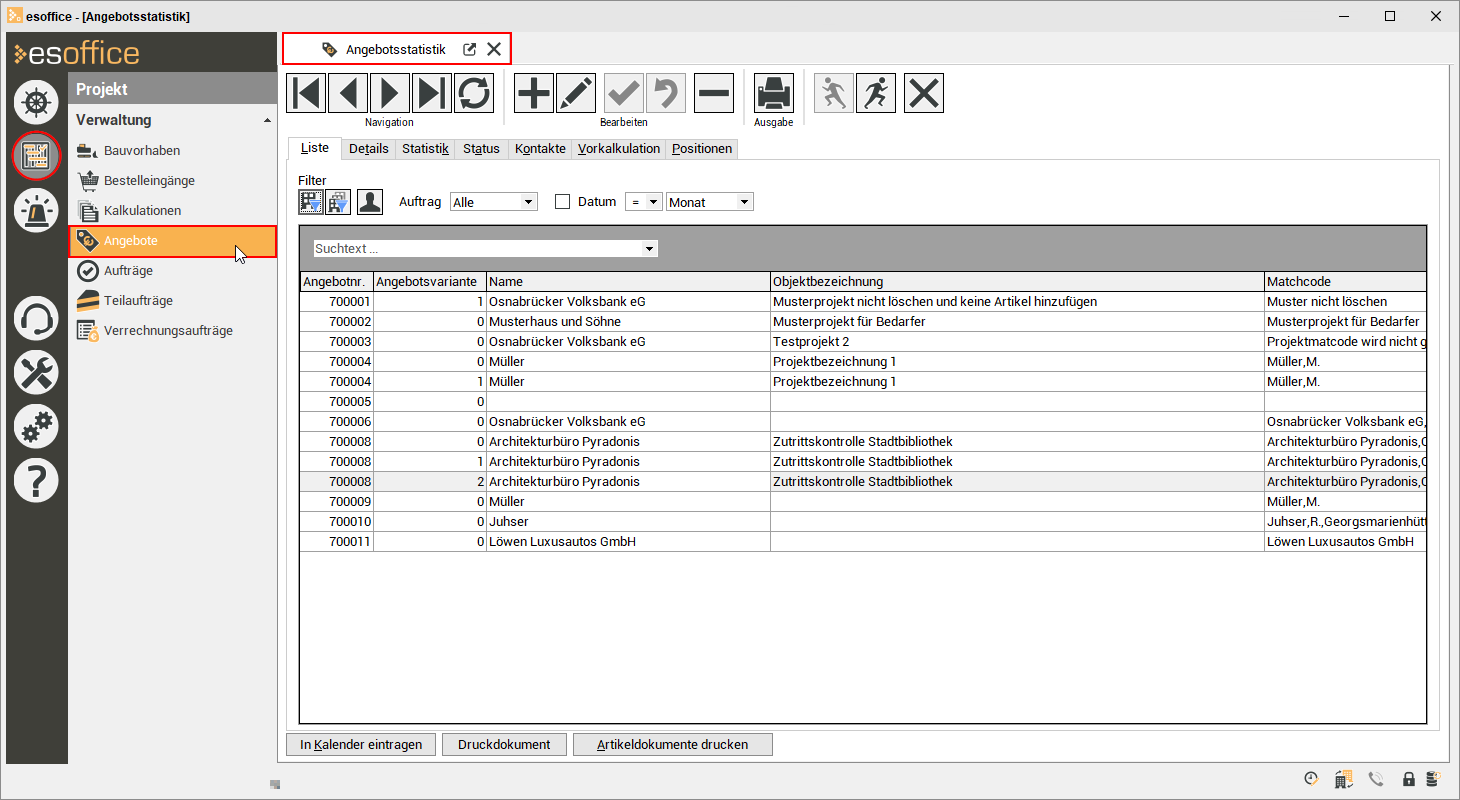The height and width of the screenshot is (800, 1460).
Task: Delete record with minus icon
Action: tap(714, 93)
